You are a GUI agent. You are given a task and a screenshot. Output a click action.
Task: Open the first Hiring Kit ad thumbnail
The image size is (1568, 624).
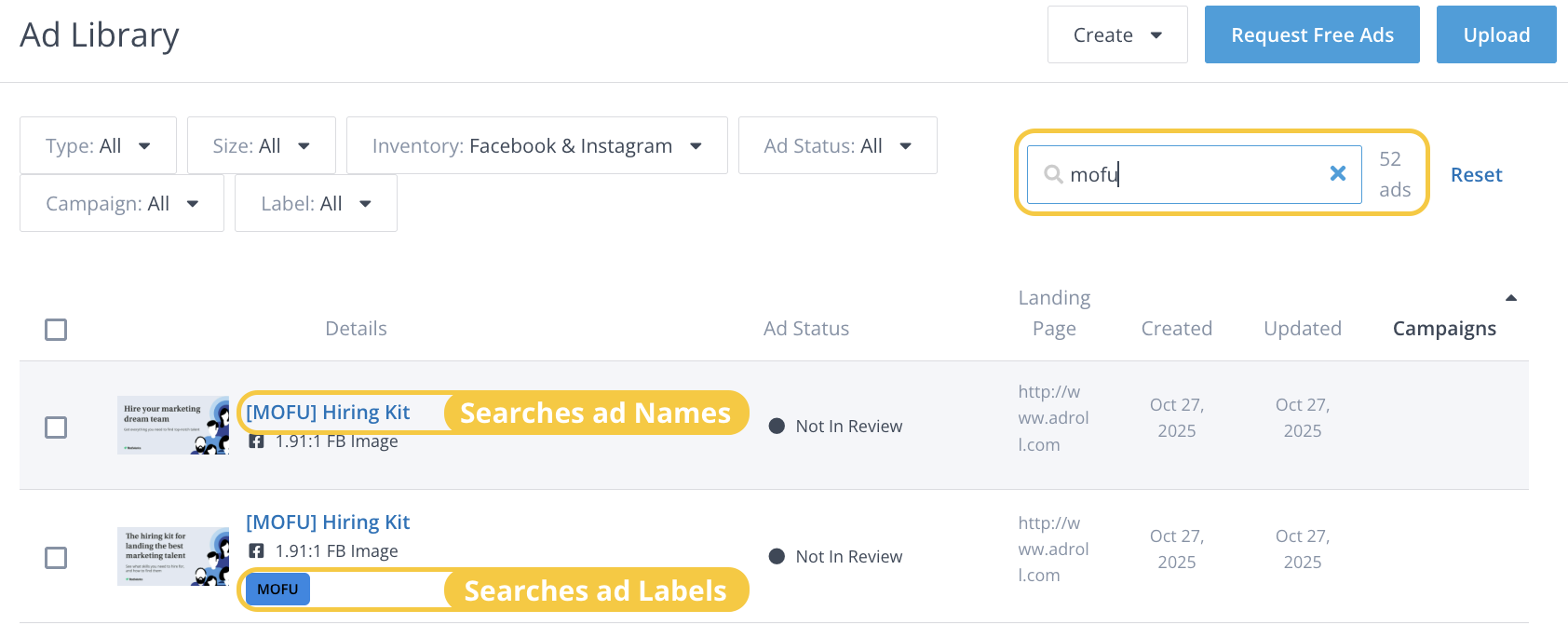tap(173, 426)
